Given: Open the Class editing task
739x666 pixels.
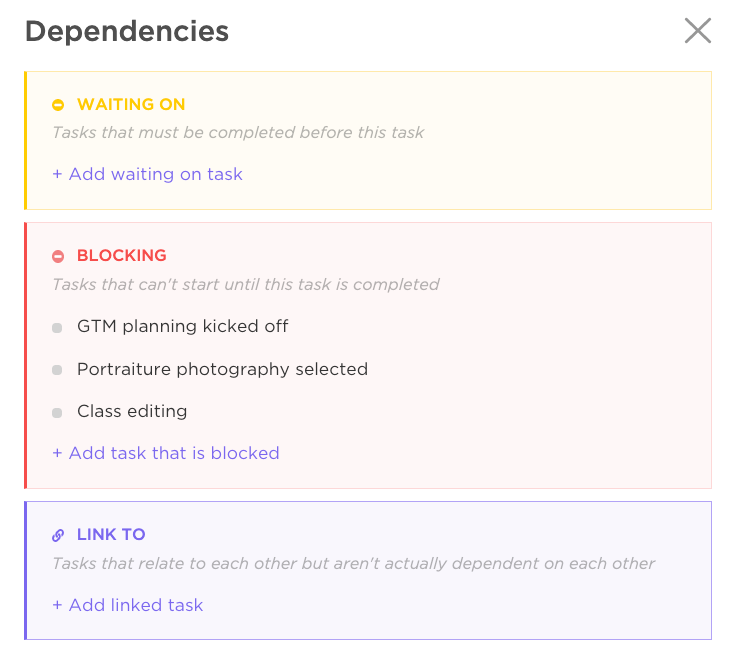Looking at the screenshot, I should [x=132, y=411].
